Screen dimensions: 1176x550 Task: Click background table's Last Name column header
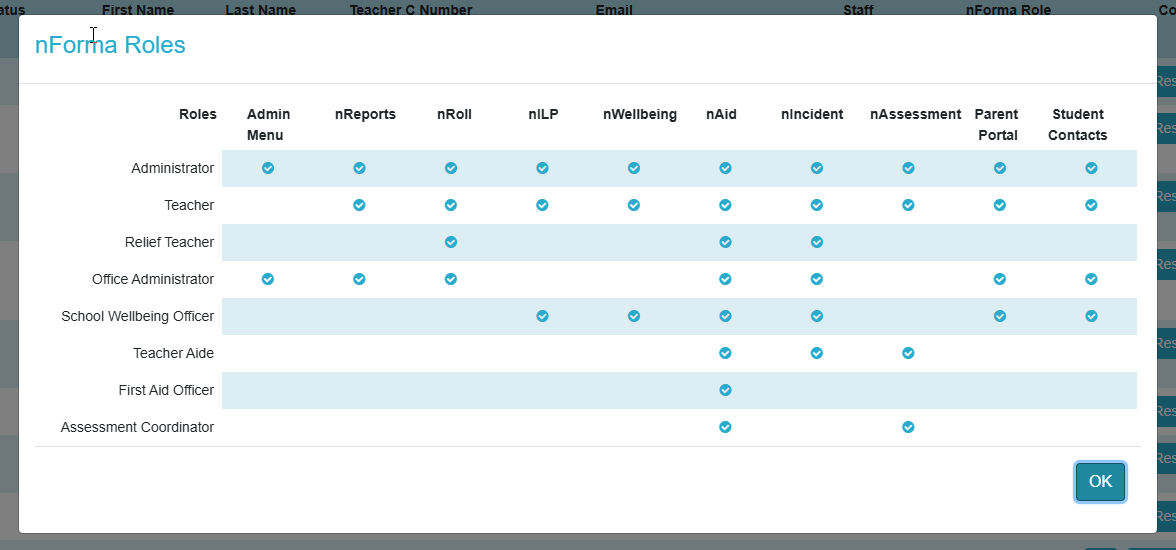(x=260, y=10)
